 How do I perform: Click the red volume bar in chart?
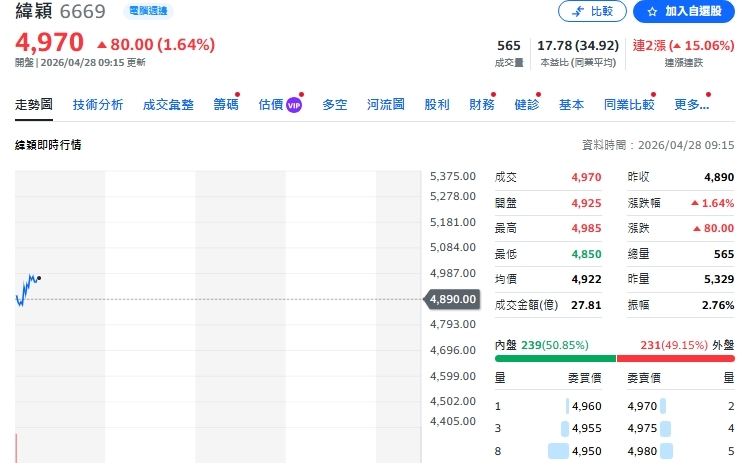17,448
